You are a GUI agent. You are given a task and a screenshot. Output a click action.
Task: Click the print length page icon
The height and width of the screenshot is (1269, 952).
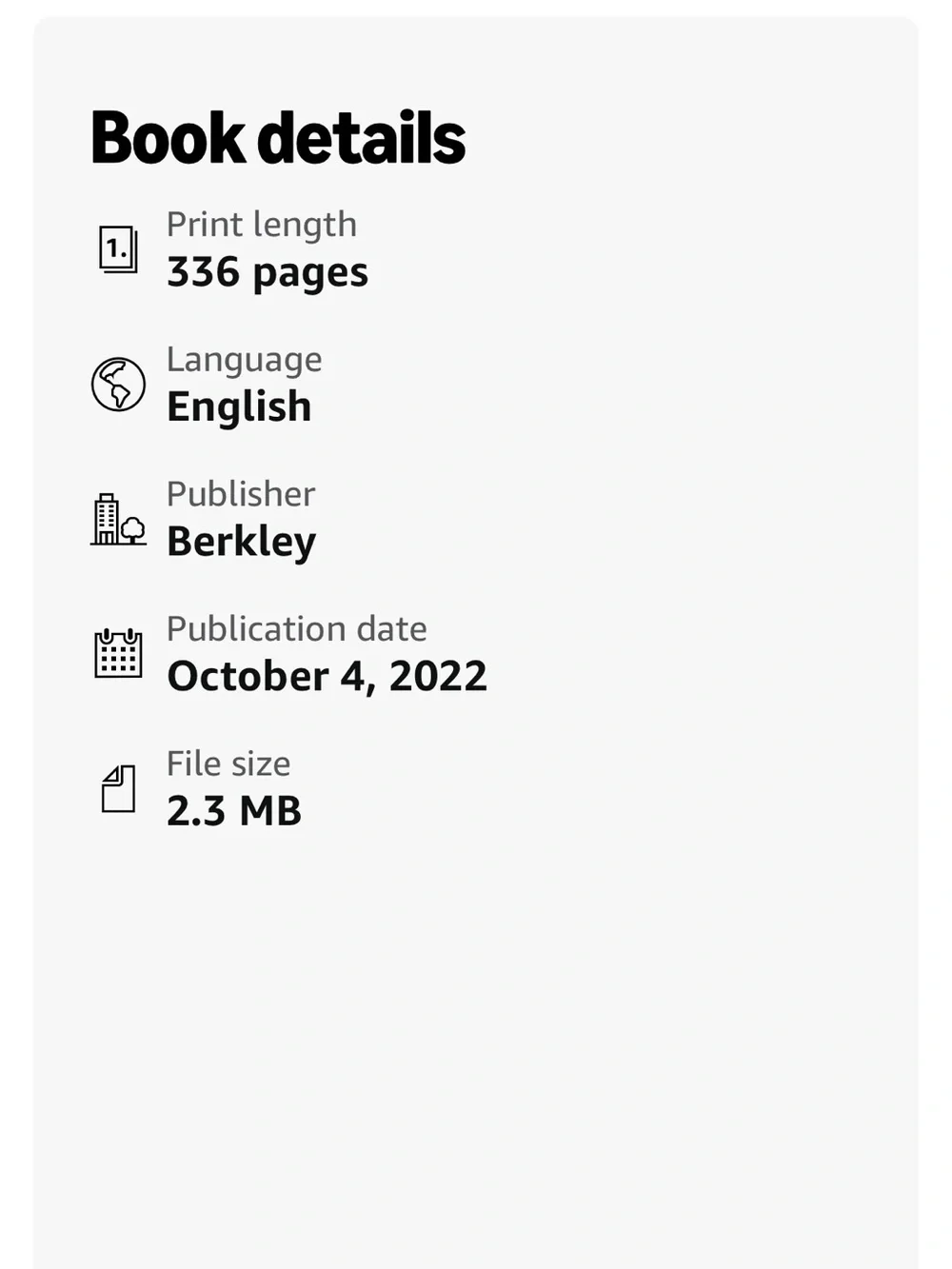click(118, 249)
